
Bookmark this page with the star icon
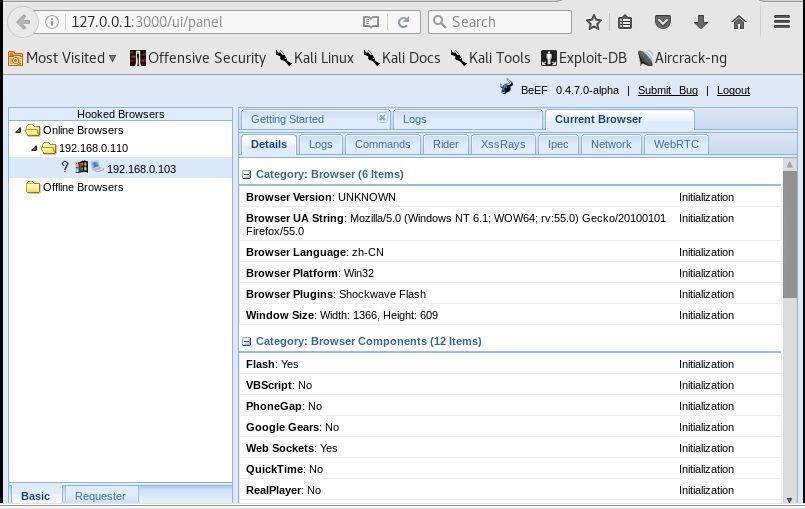594,22
